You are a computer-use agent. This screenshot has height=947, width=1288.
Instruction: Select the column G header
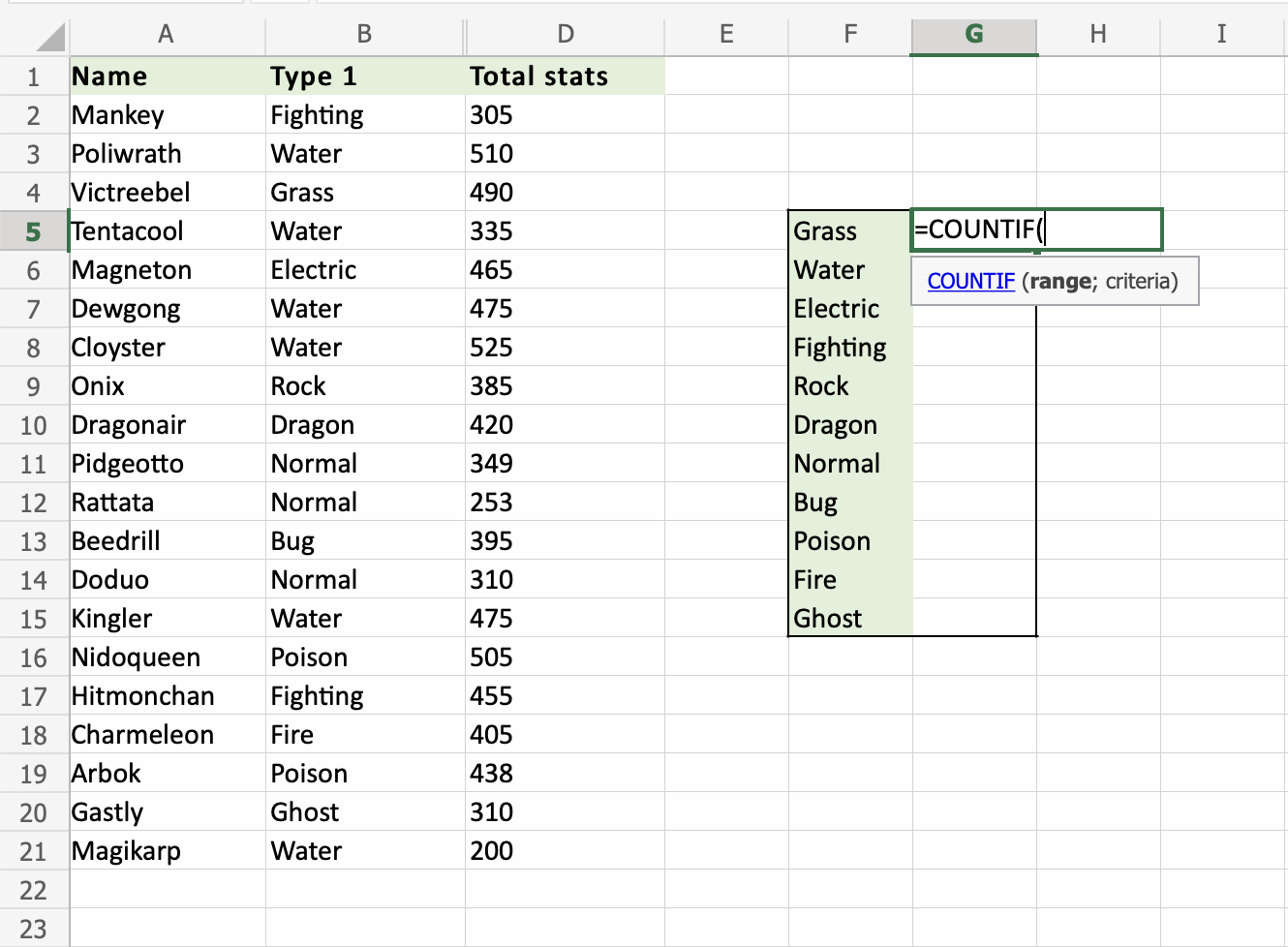click(973, 34)
